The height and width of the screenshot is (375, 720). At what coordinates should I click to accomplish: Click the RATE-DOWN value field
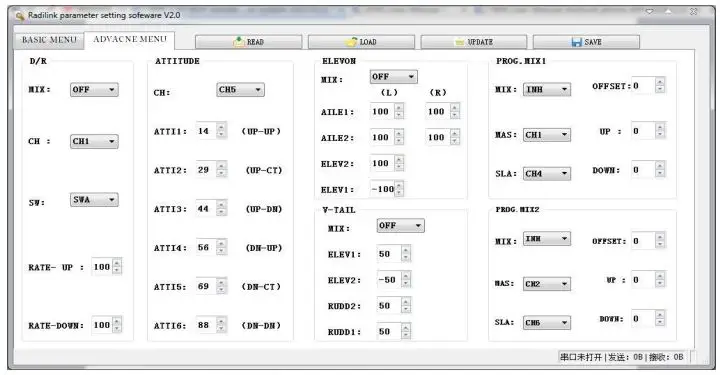point(102,325)
